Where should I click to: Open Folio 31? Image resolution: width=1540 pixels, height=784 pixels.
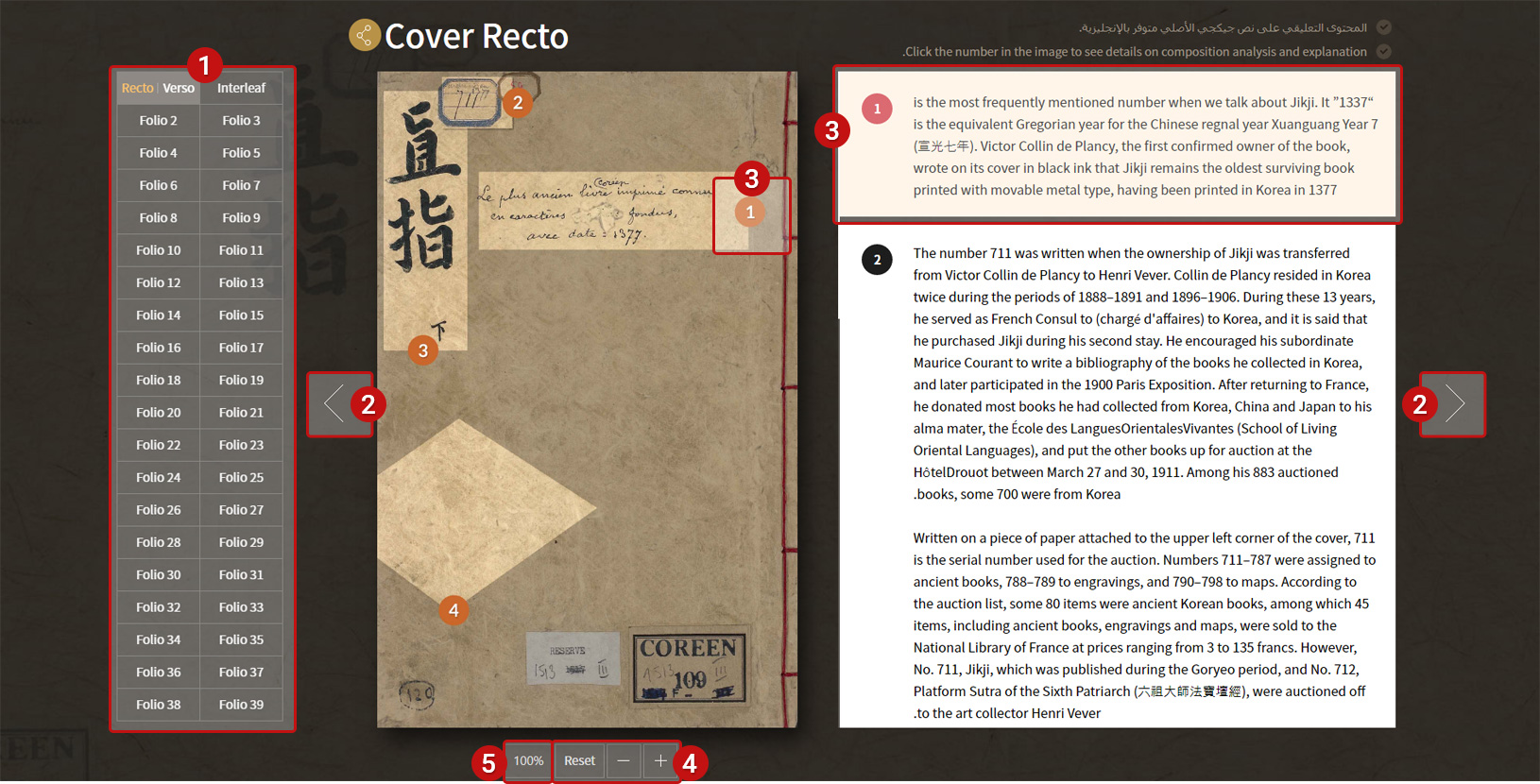(242, 574)
